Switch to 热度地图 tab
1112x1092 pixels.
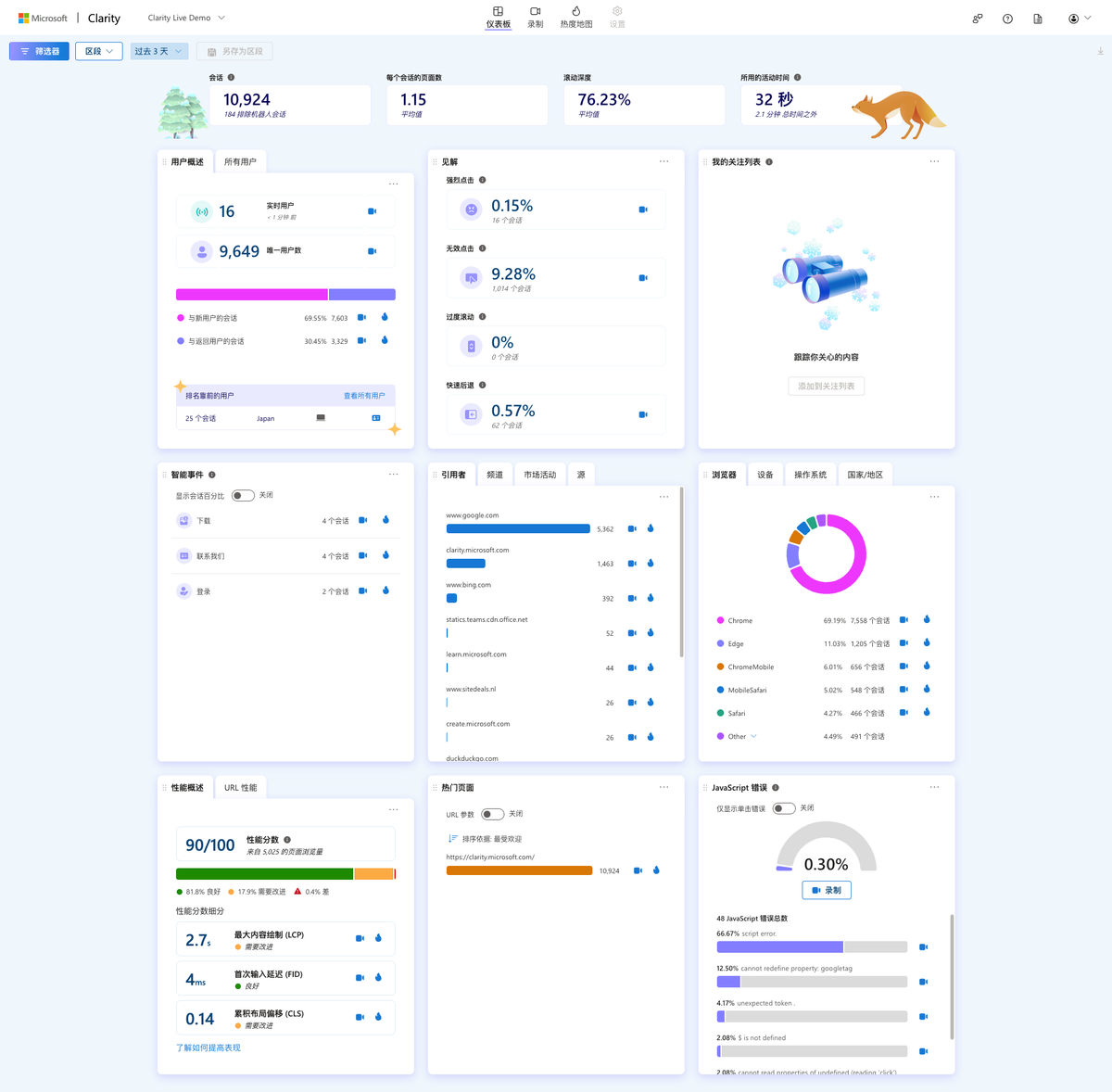(576, 17)
